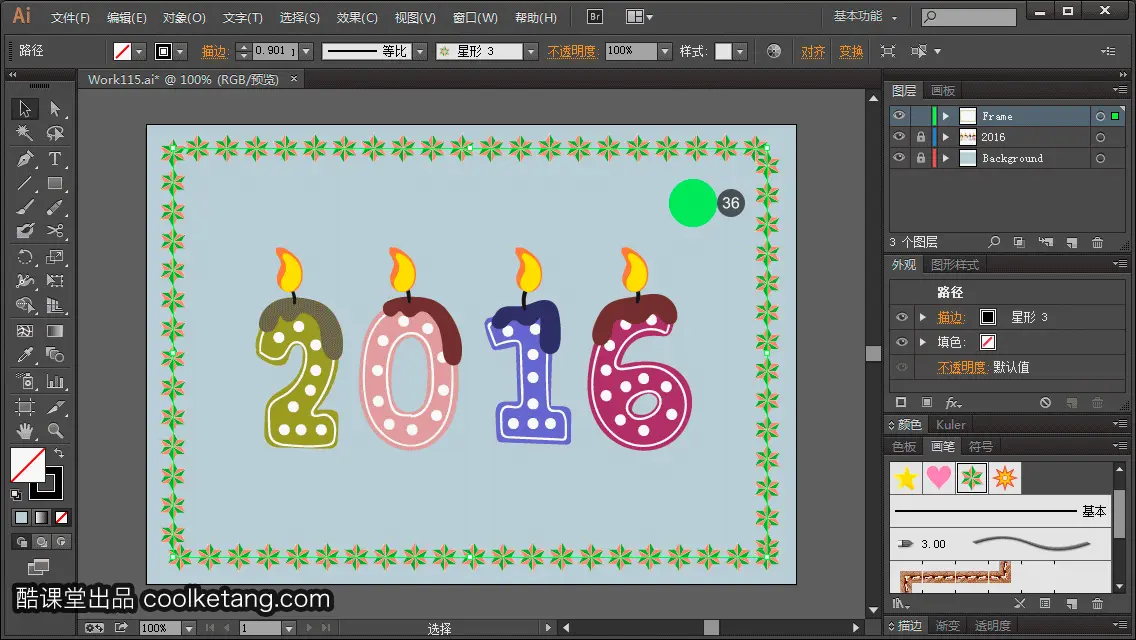Hide the 2016 layer
Viewport: 1136px width, 640px height.
899,137
